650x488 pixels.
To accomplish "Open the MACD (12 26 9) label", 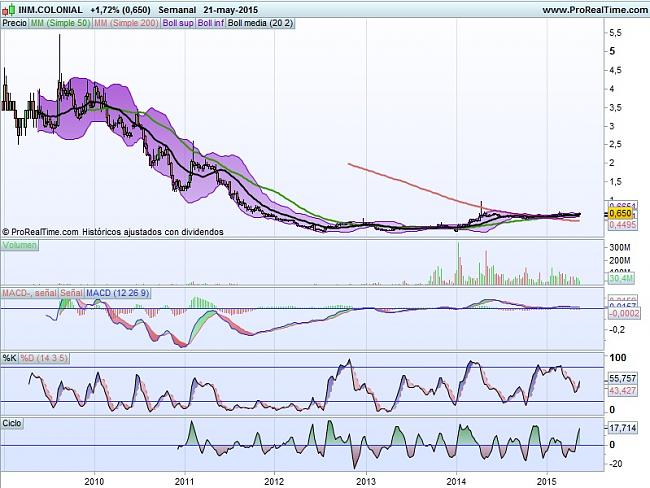I will click(x=119, y=293).
